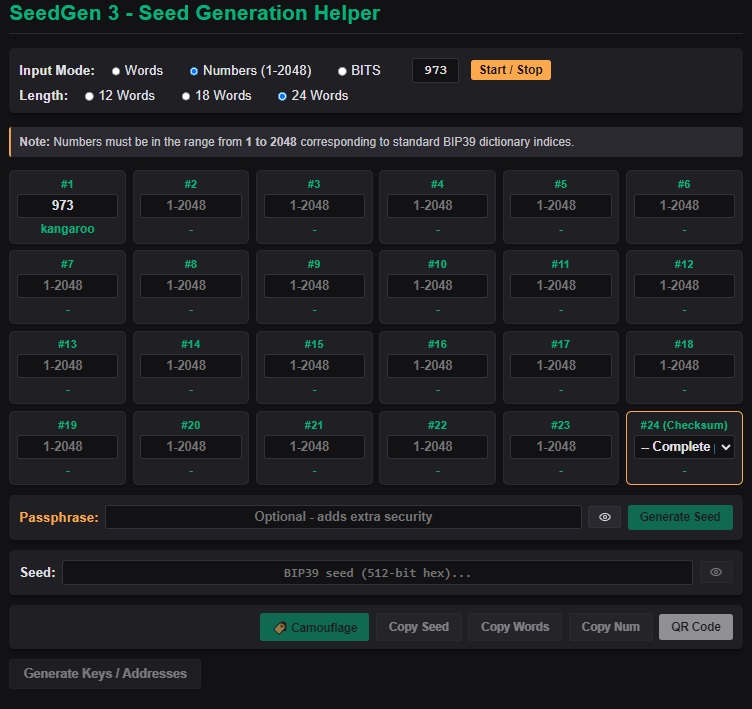The image size is (752, 709).
Task: Open the #24 Checksum dropdown
Action: pos(684,447)
